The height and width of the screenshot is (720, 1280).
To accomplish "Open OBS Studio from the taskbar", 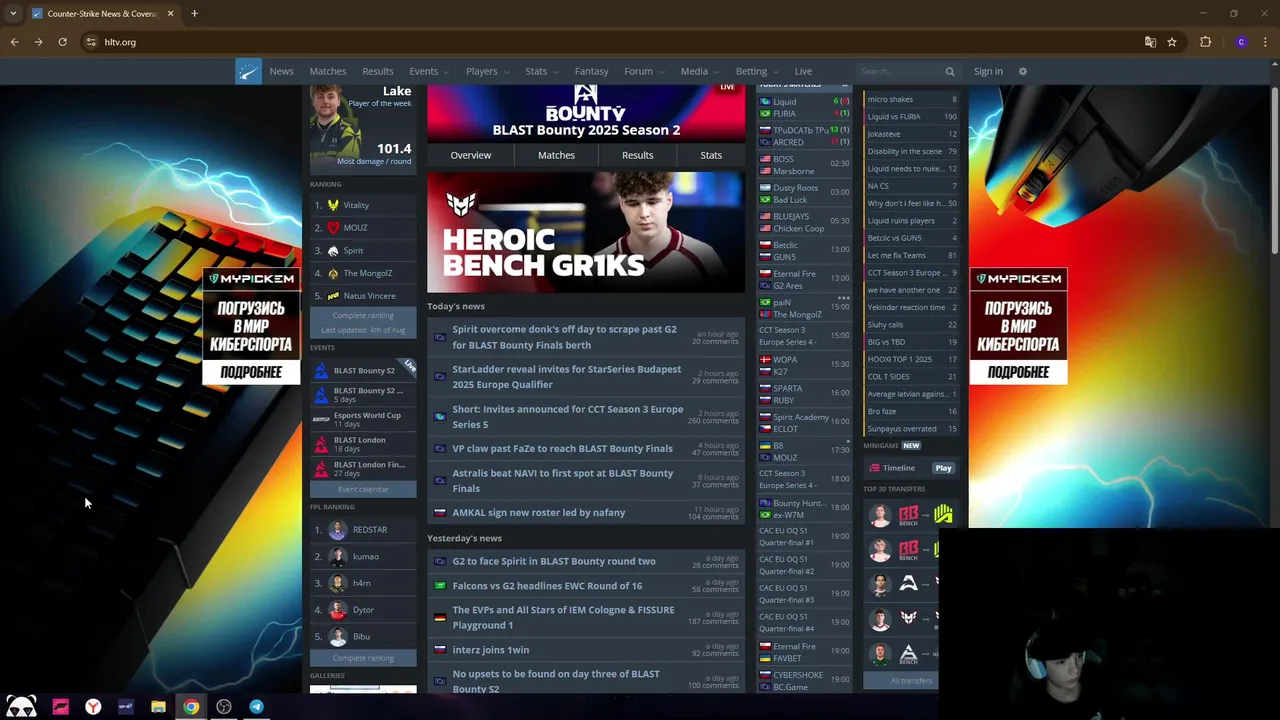I will pyautogui.click(x=224, y=706).
